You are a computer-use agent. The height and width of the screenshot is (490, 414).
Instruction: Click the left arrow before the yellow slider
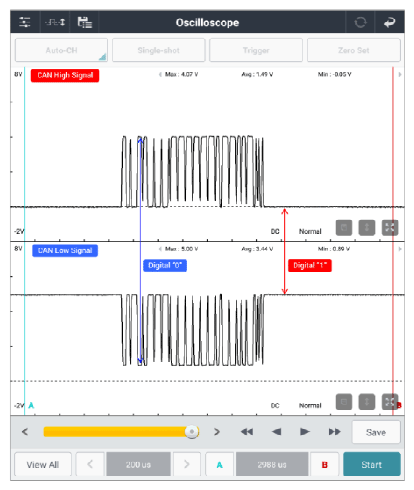[x=25, y=432]
